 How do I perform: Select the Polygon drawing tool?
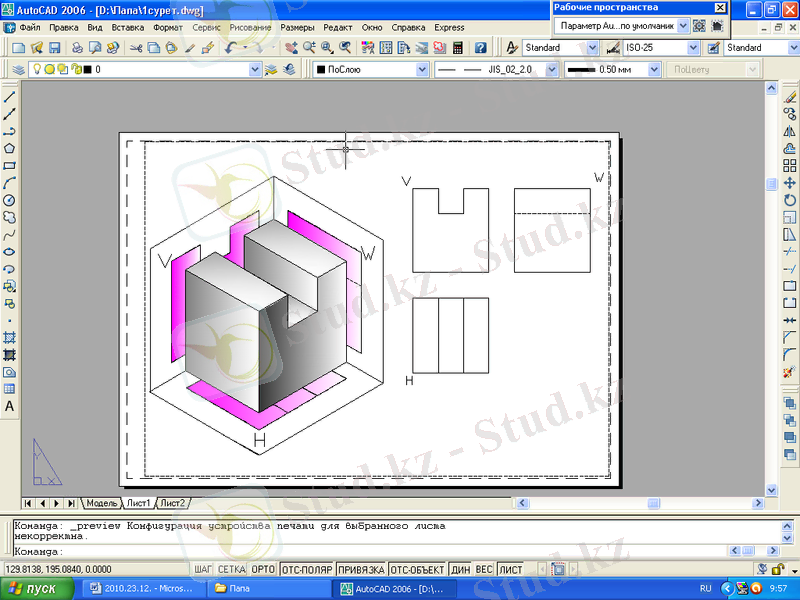[10, 148]
